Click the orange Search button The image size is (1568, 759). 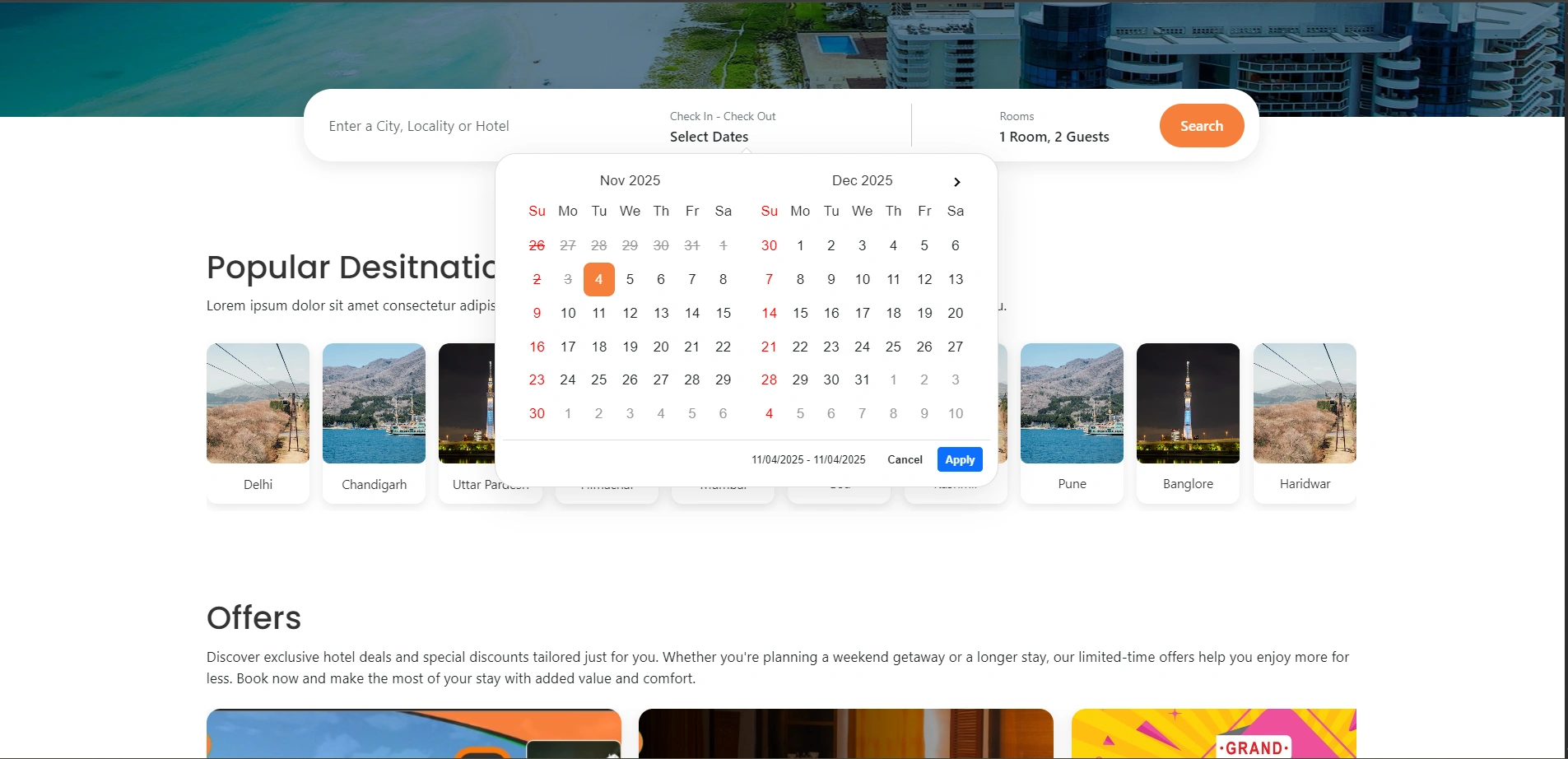click(x=1201, y=126)
